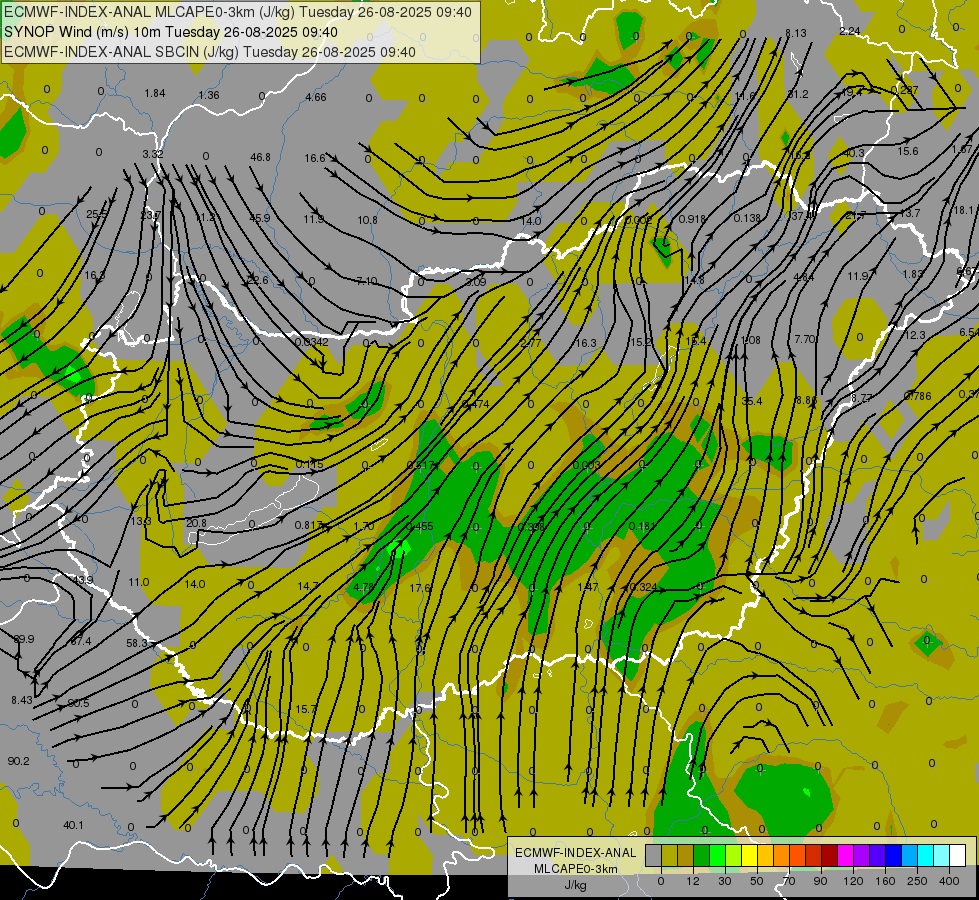The image size is (979, 900).
Task: Click the map value 1.70
Action: 364,527
